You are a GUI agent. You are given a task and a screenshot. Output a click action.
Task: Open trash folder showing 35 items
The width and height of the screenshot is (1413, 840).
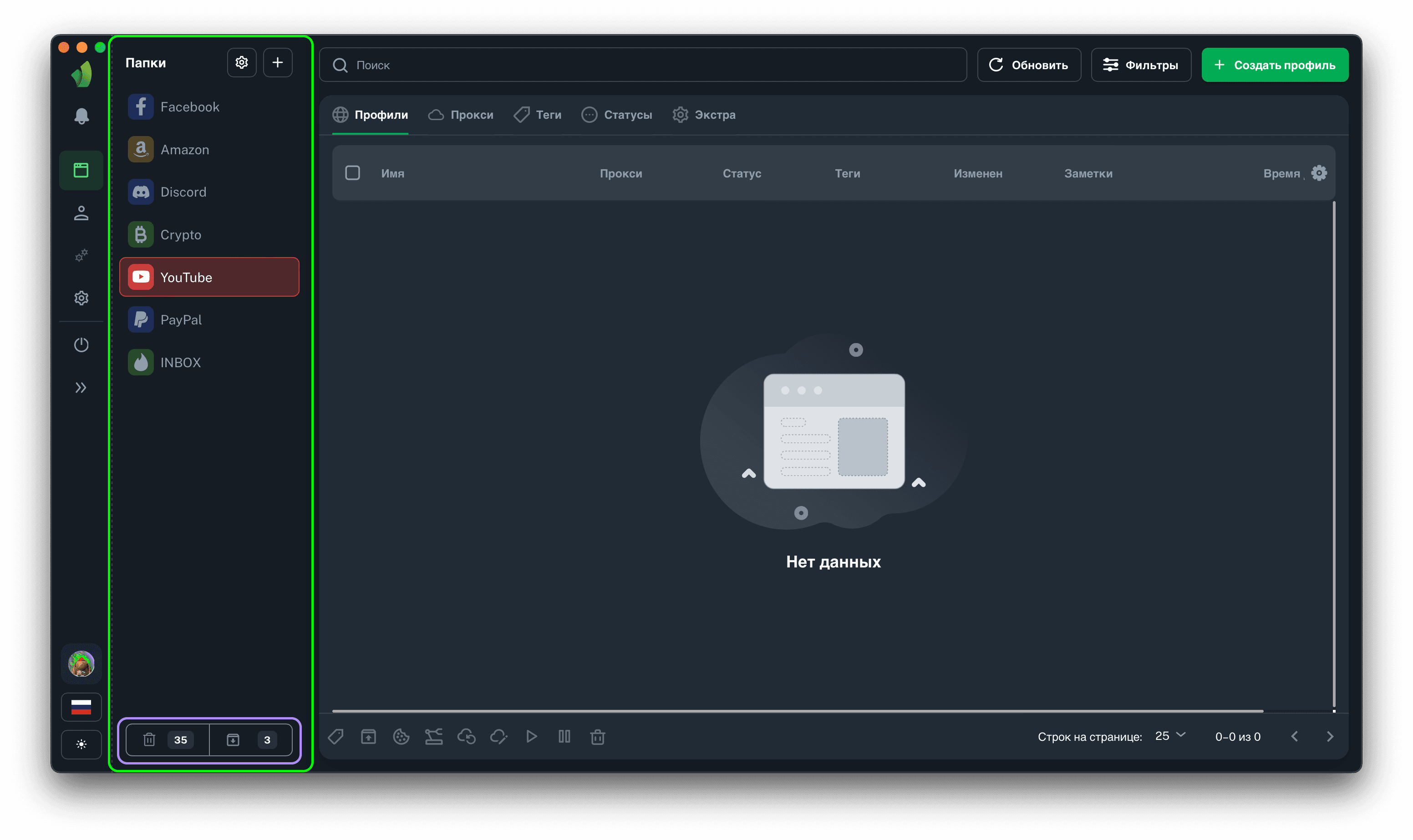pyautogui.click(x=168, y=740)
